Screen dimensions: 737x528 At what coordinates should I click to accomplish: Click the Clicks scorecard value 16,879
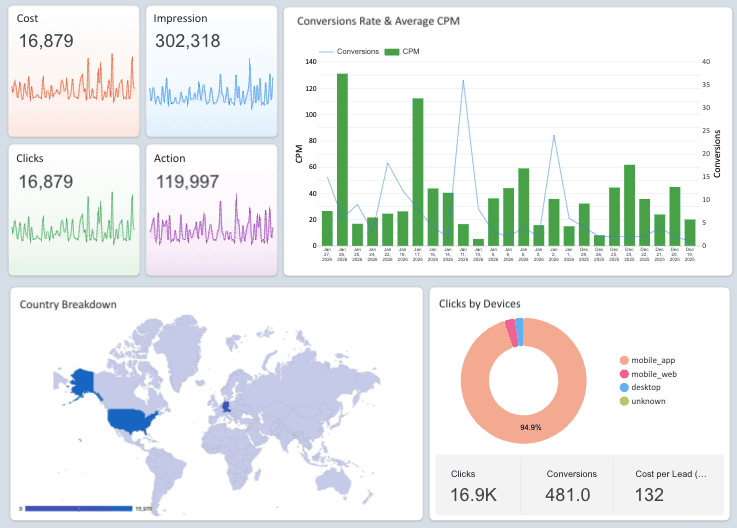click(46, 181)
